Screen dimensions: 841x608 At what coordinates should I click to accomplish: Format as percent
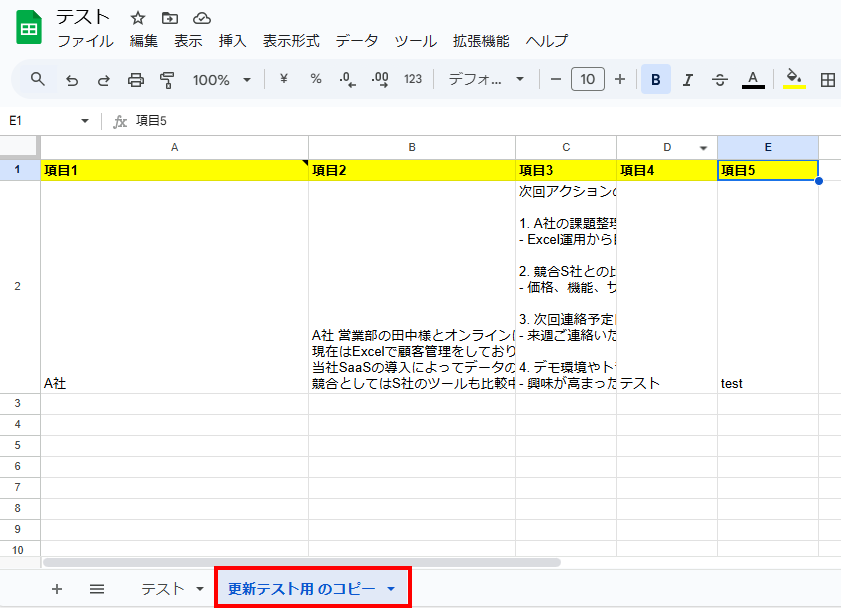tap(316, 79)
